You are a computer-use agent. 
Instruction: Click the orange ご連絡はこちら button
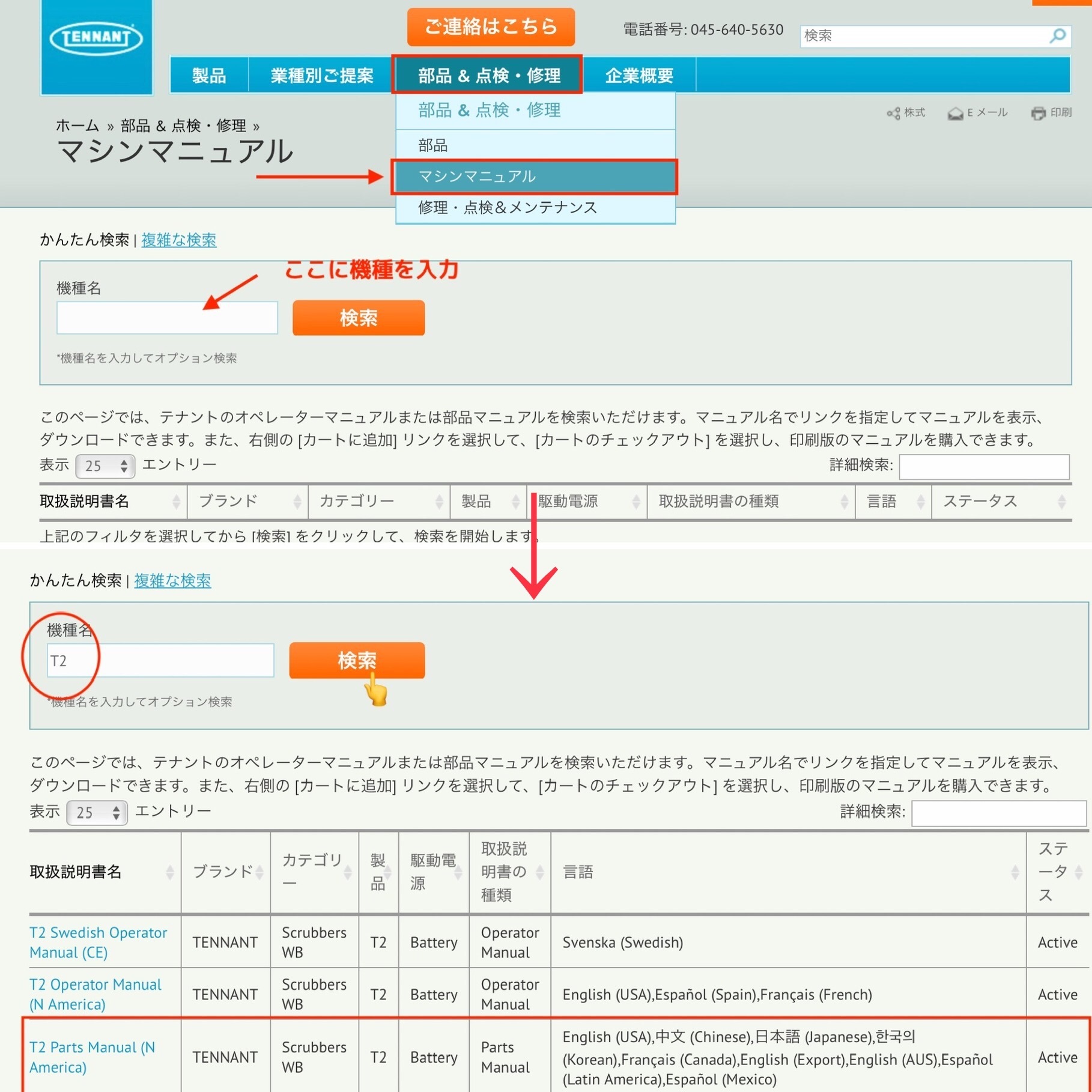(x=491, y=27)
